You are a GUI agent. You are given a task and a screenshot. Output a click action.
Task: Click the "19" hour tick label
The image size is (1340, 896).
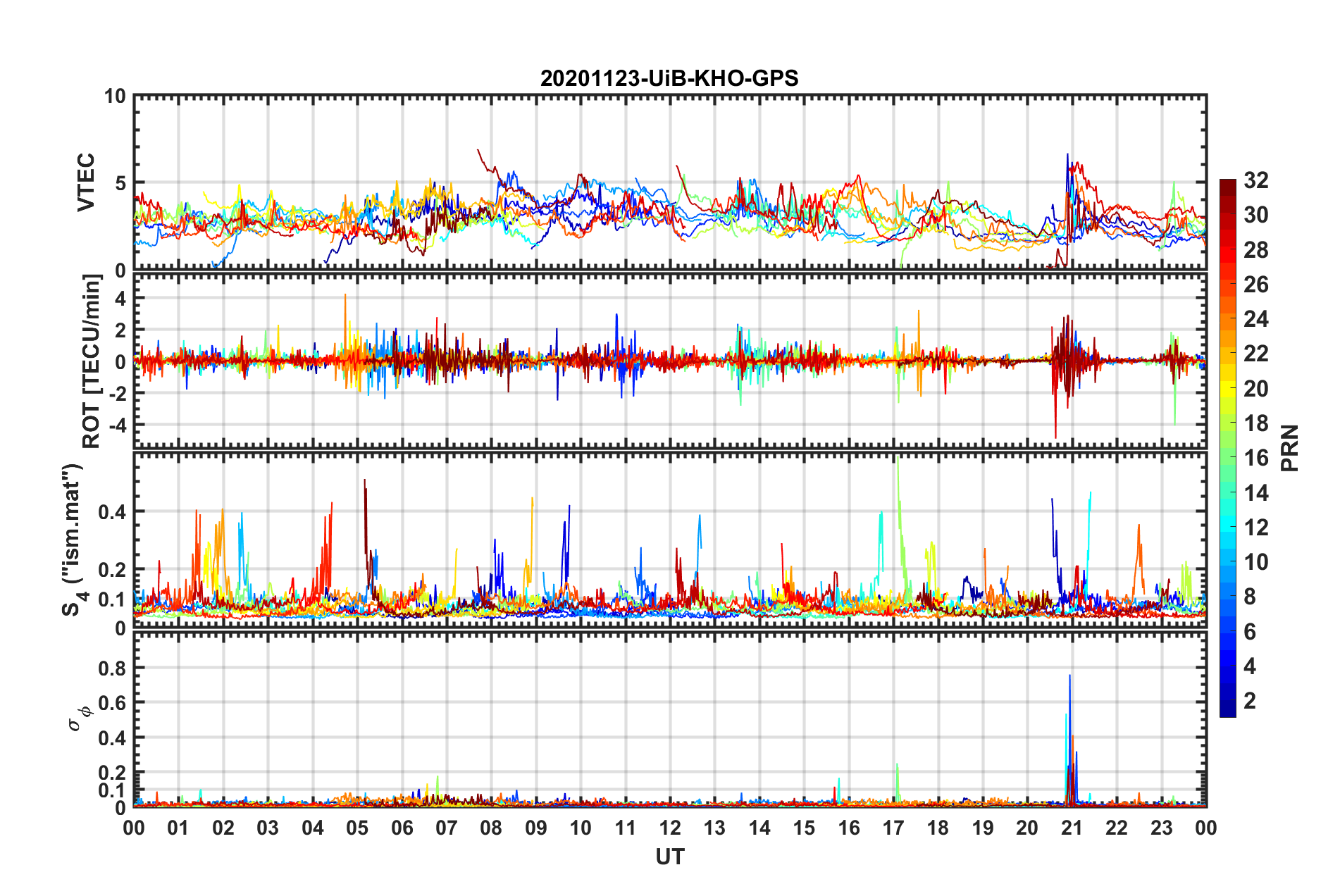point(983,828)
